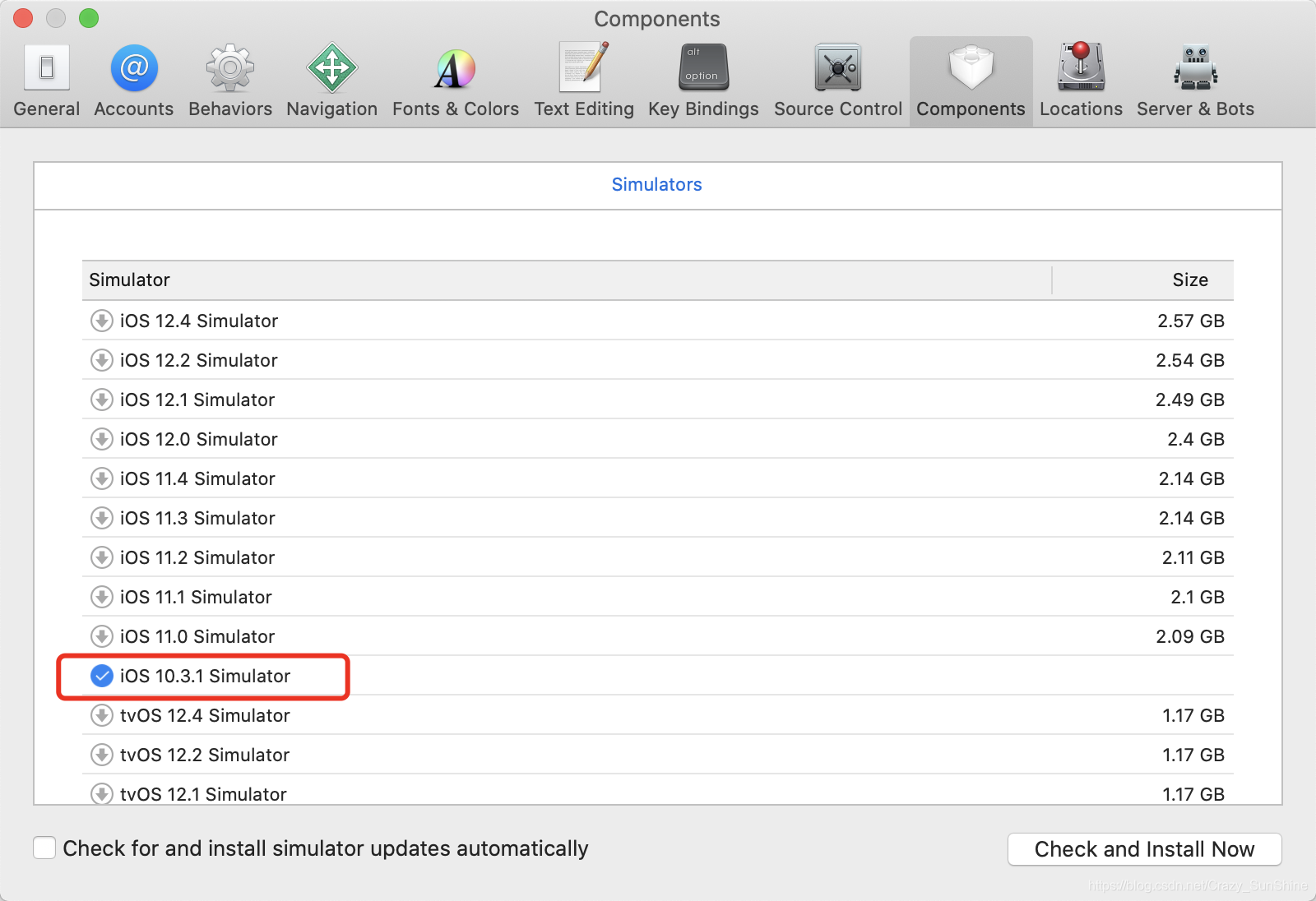The width and height of the screenshot is (1316, 901).
Task: Select the tvOS 12.4 Simulator row text
Action: coord(205,715)
